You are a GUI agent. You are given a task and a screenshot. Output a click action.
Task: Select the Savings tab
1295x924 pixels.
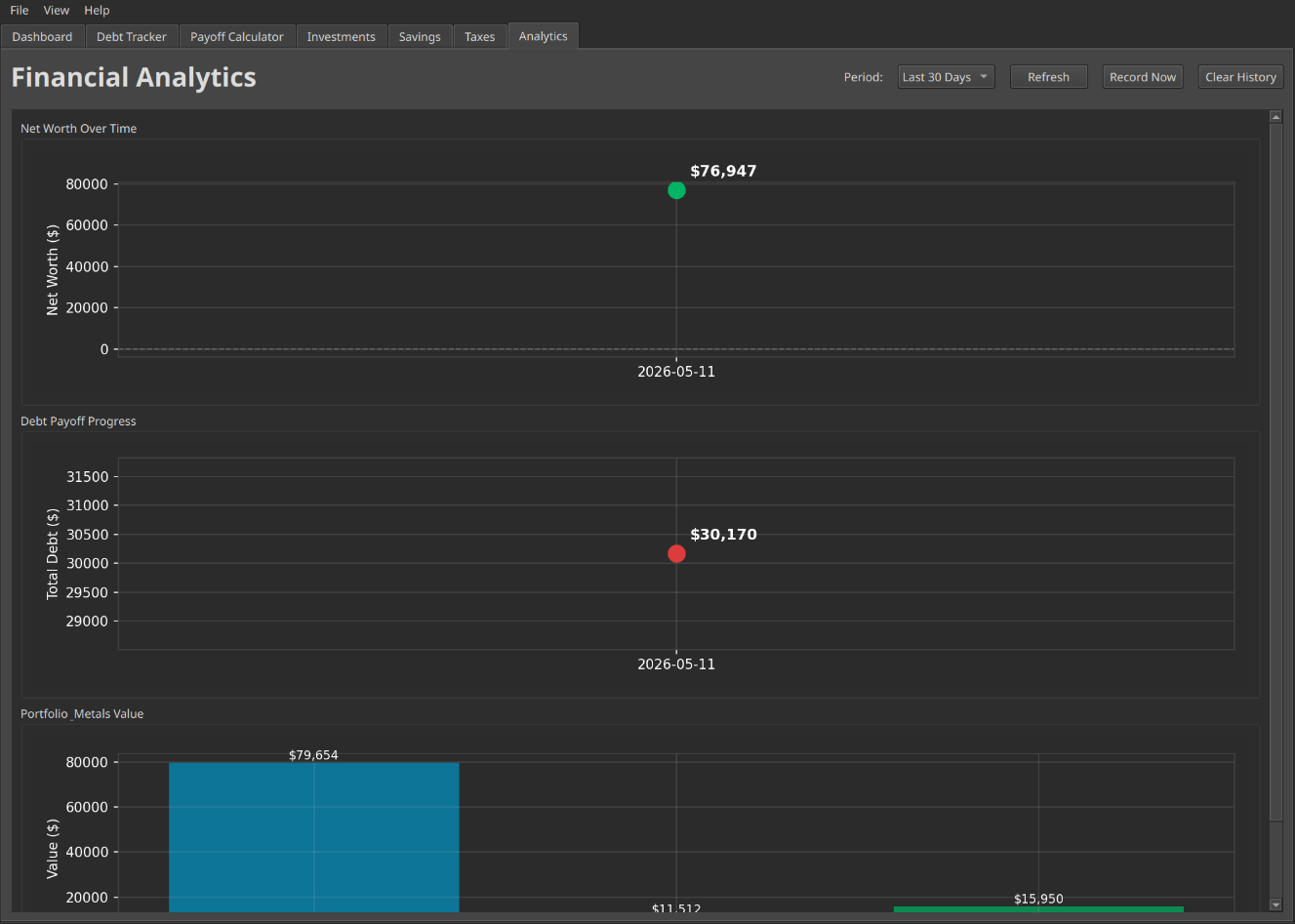coord(420,36)
